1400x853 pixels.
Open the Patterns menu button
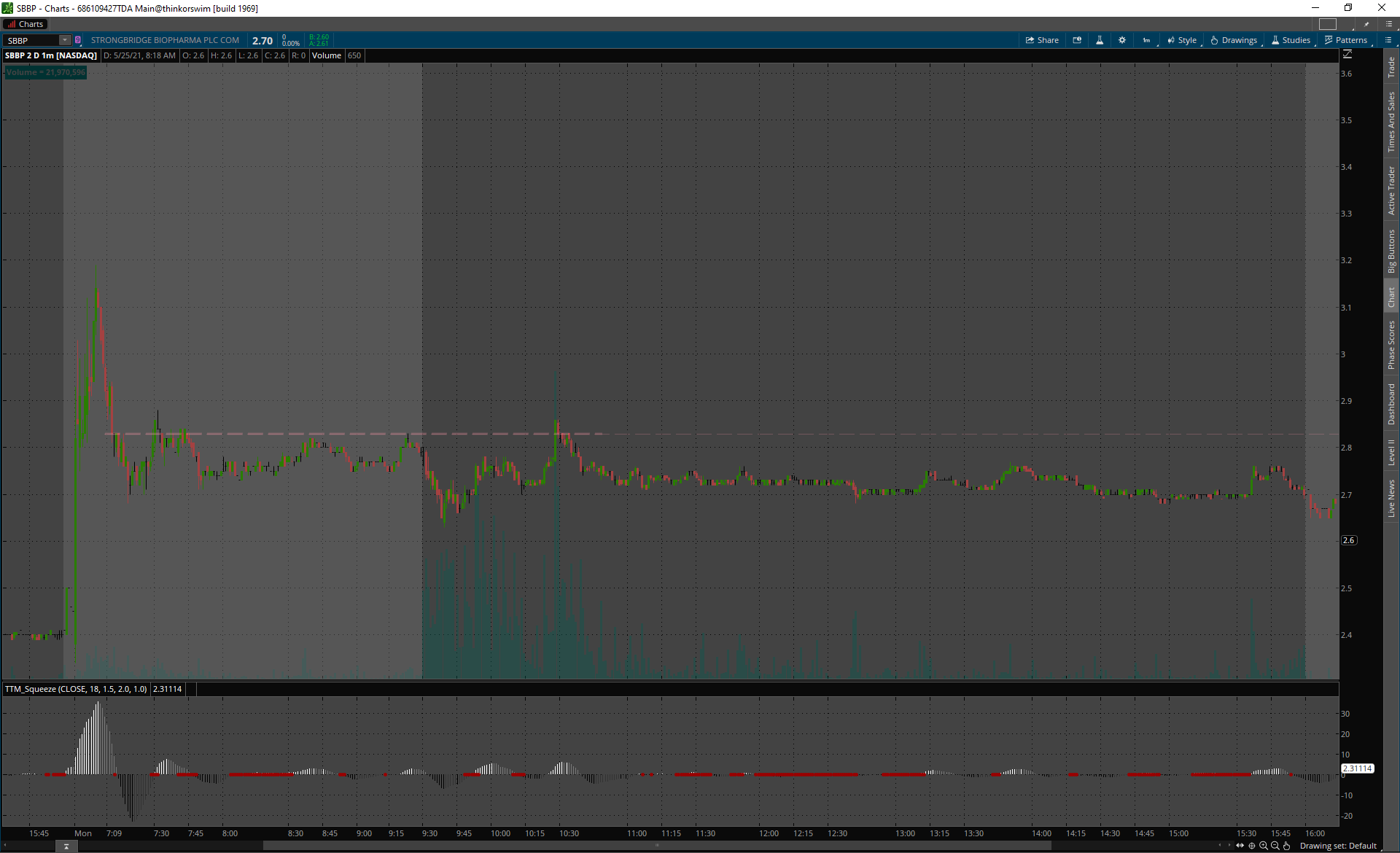click(x=1346, y=40)
